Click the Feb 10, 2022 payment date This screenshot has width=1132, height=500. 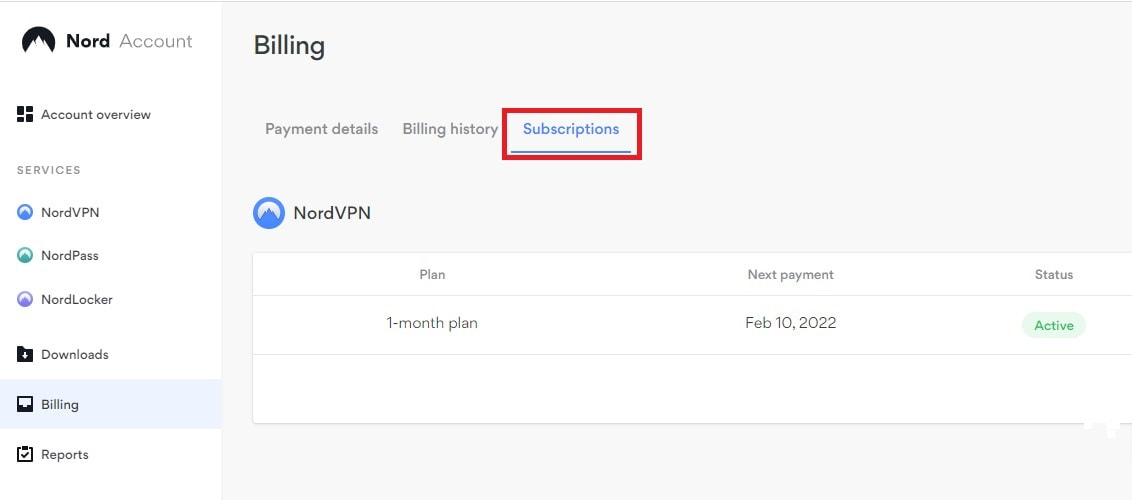[790, 323]
